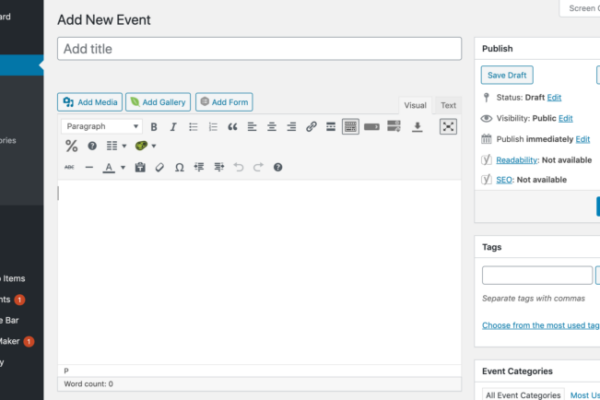The image size is (600, 400).
Task: Open the Screen Options tab
Action: (582, 8)
